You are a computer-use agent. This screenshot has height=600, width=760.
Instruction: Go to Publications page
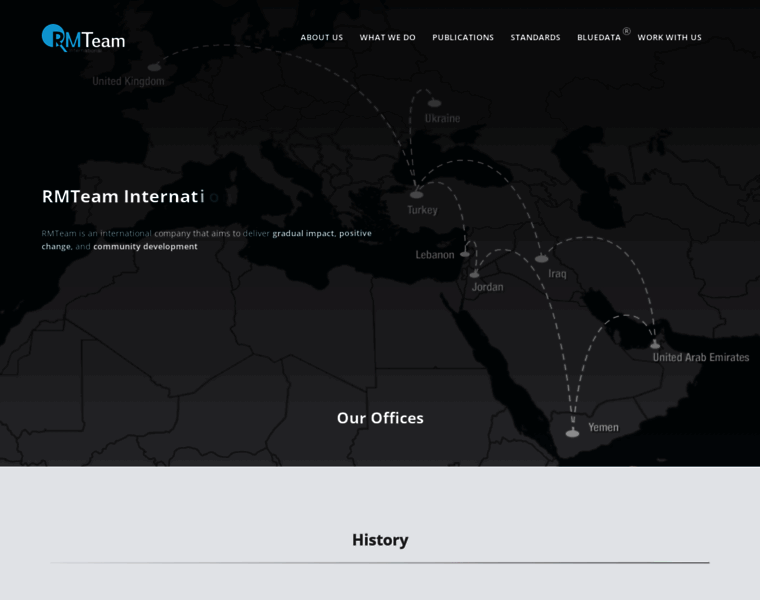point(463,37)
